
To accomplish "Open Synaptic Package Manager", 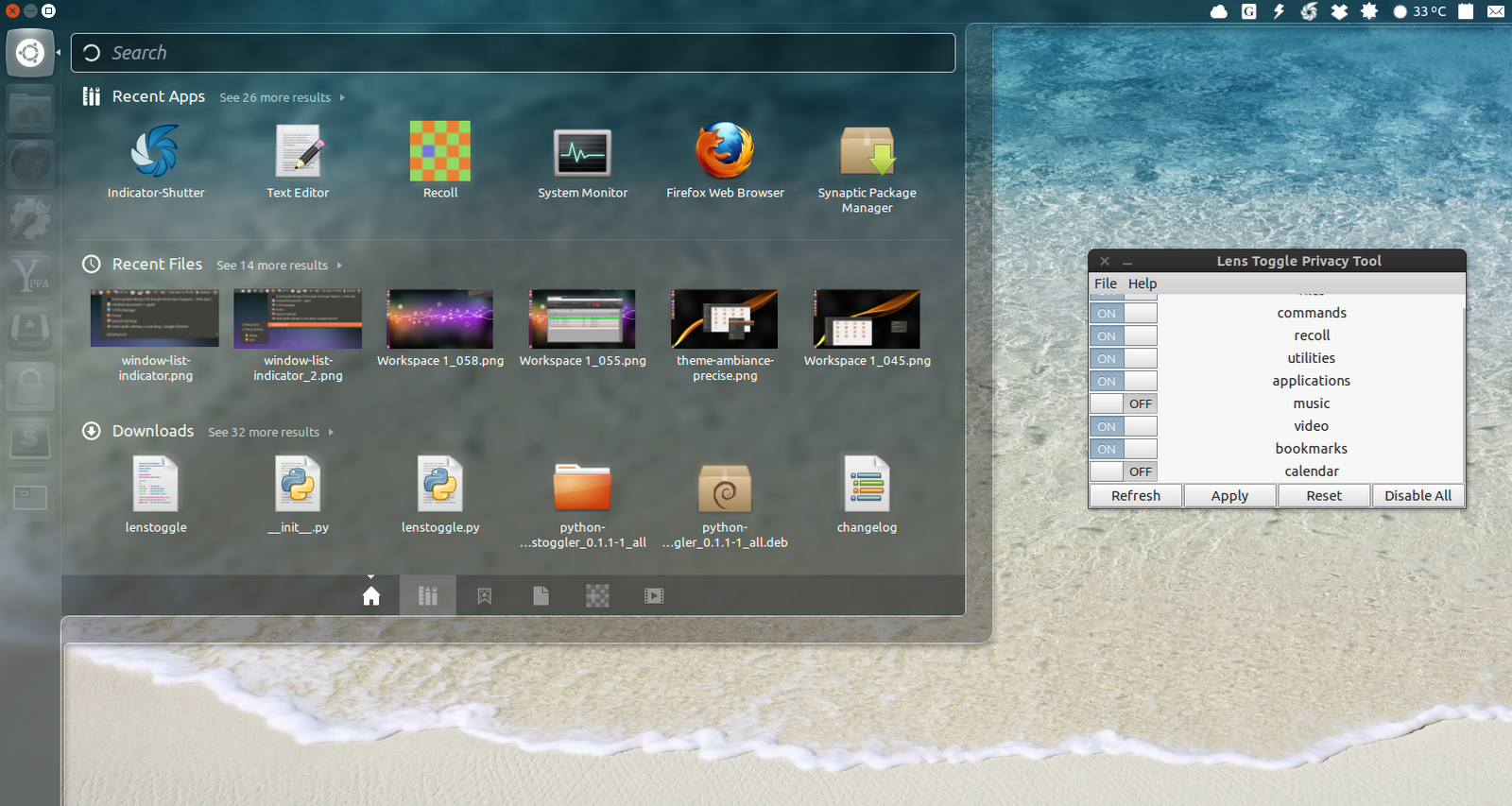I will click(867, 151).
